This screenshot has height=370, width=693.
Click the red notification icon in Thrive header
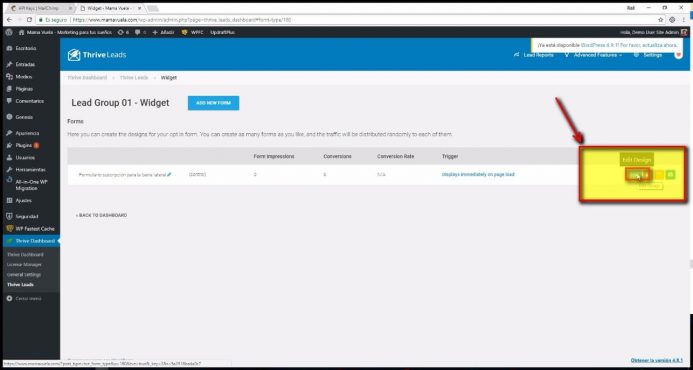click(679, 55)
